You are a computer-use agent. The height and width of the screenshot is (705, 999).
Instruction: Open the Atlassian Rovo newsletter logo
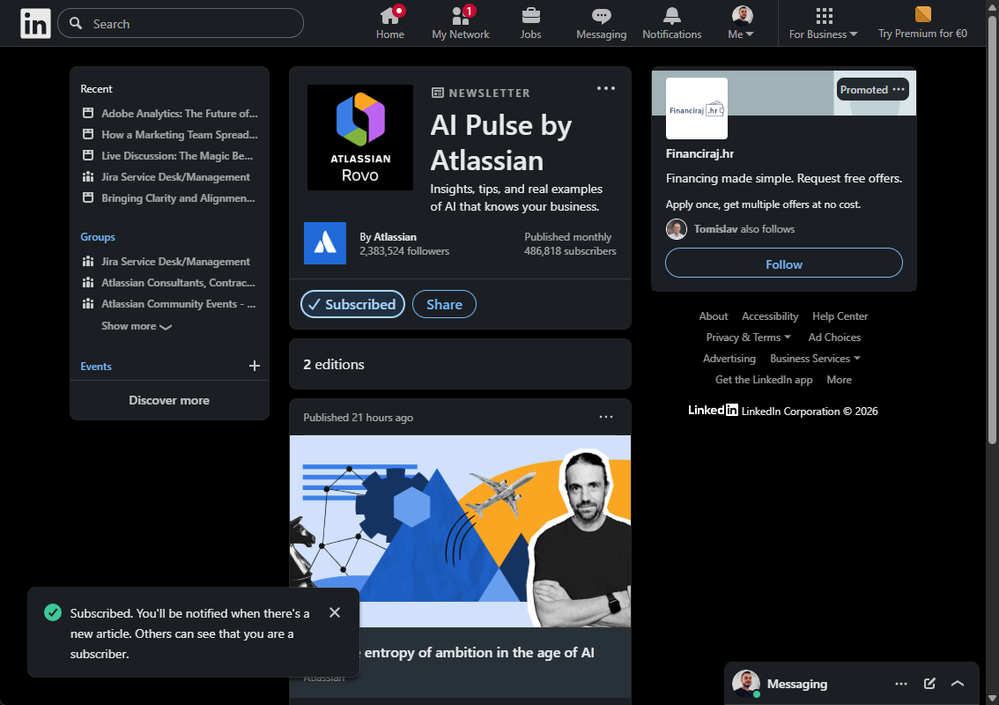(x=360, y=138)
